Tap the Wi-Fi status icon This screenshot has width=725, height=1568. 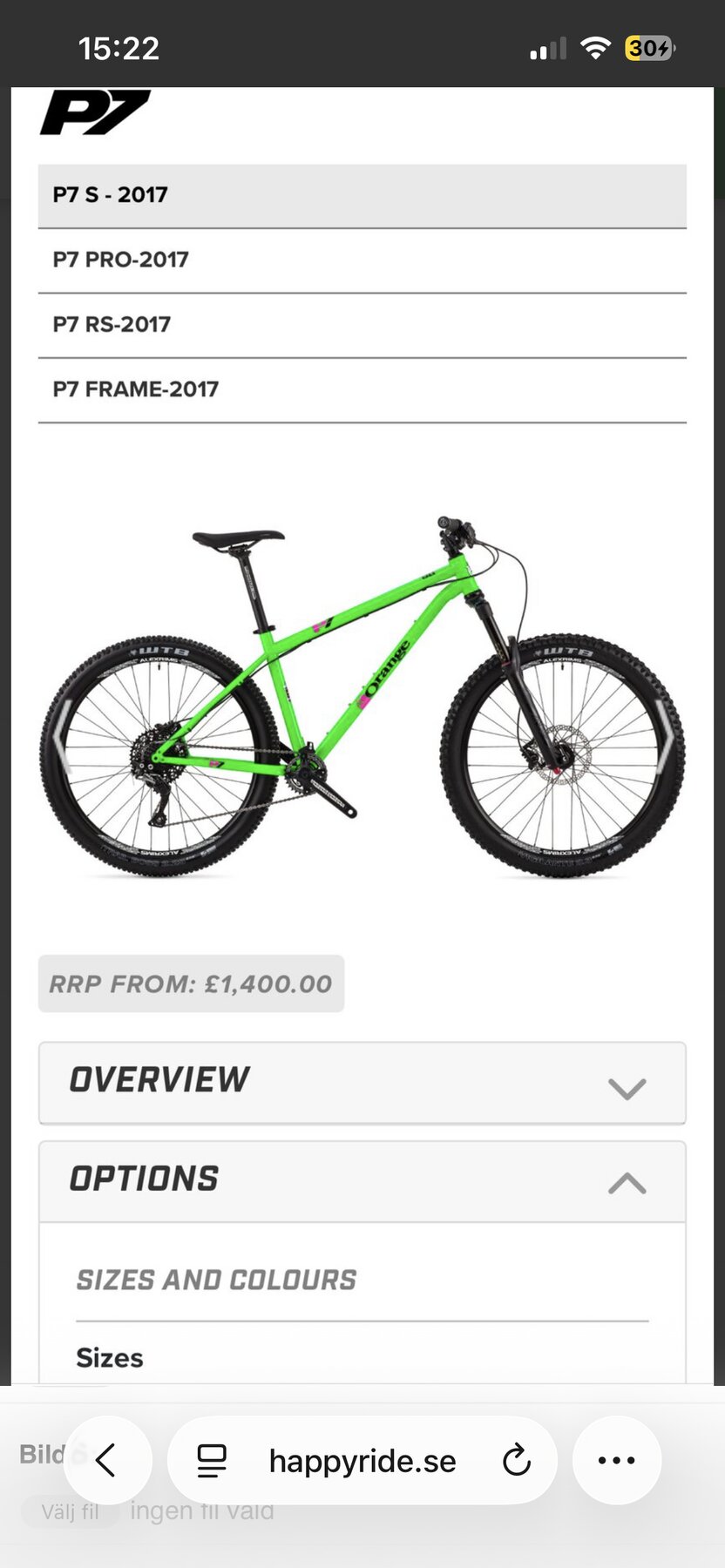tap(595, 48)
